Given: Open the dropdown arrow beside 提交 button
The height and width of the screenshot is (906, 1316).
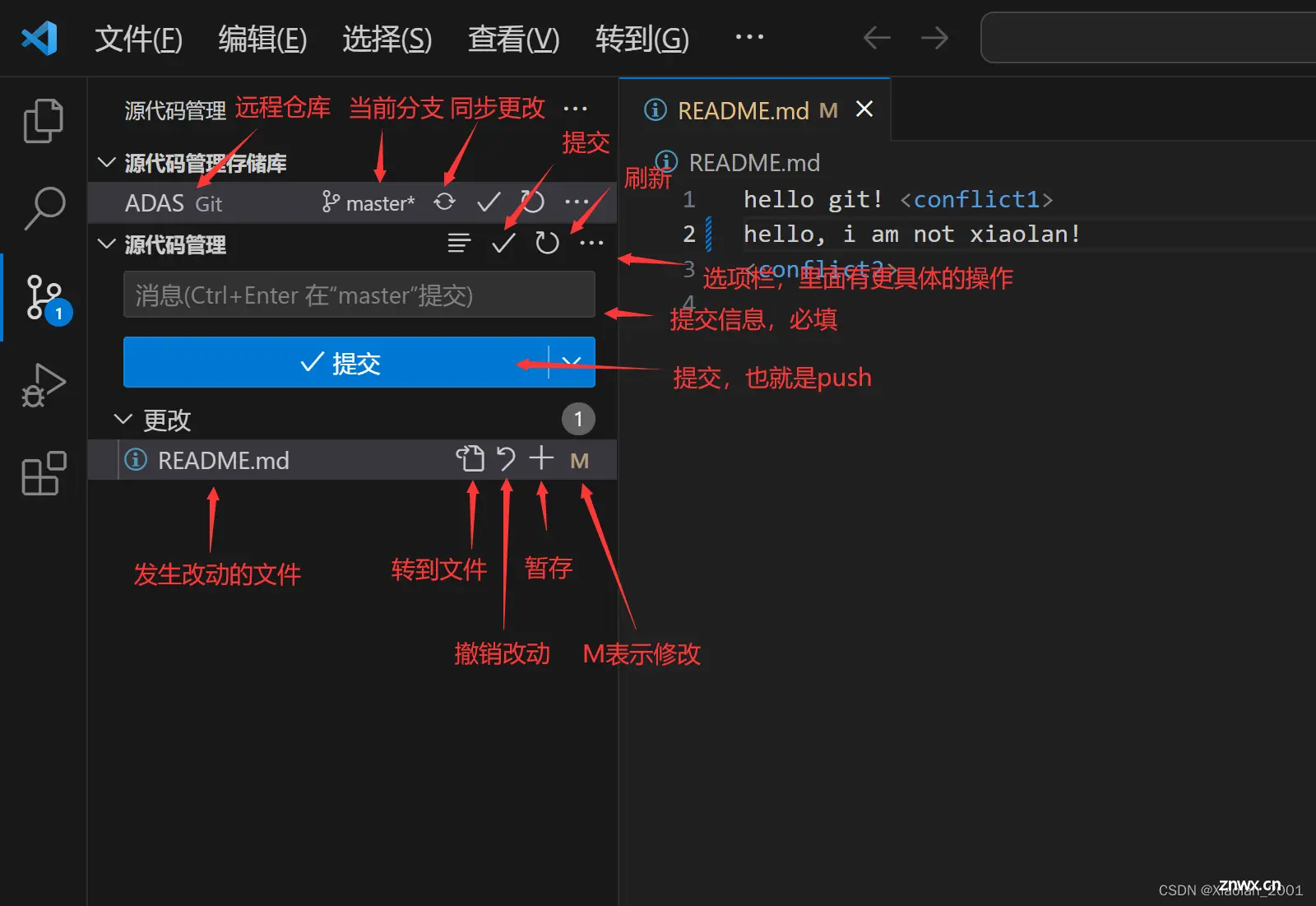Looking at the screenshot, I should coord(572,362).
